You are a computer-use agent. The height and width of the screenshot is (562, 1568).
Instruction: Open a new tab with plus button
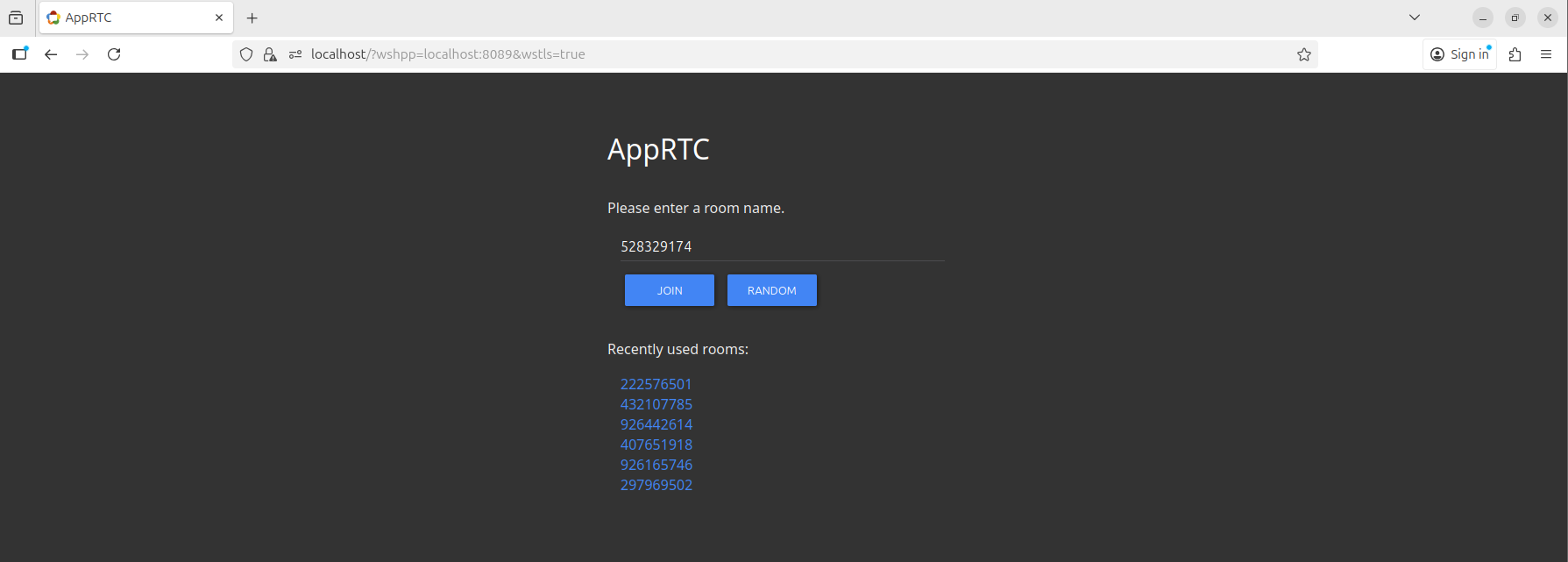(252, 18)
